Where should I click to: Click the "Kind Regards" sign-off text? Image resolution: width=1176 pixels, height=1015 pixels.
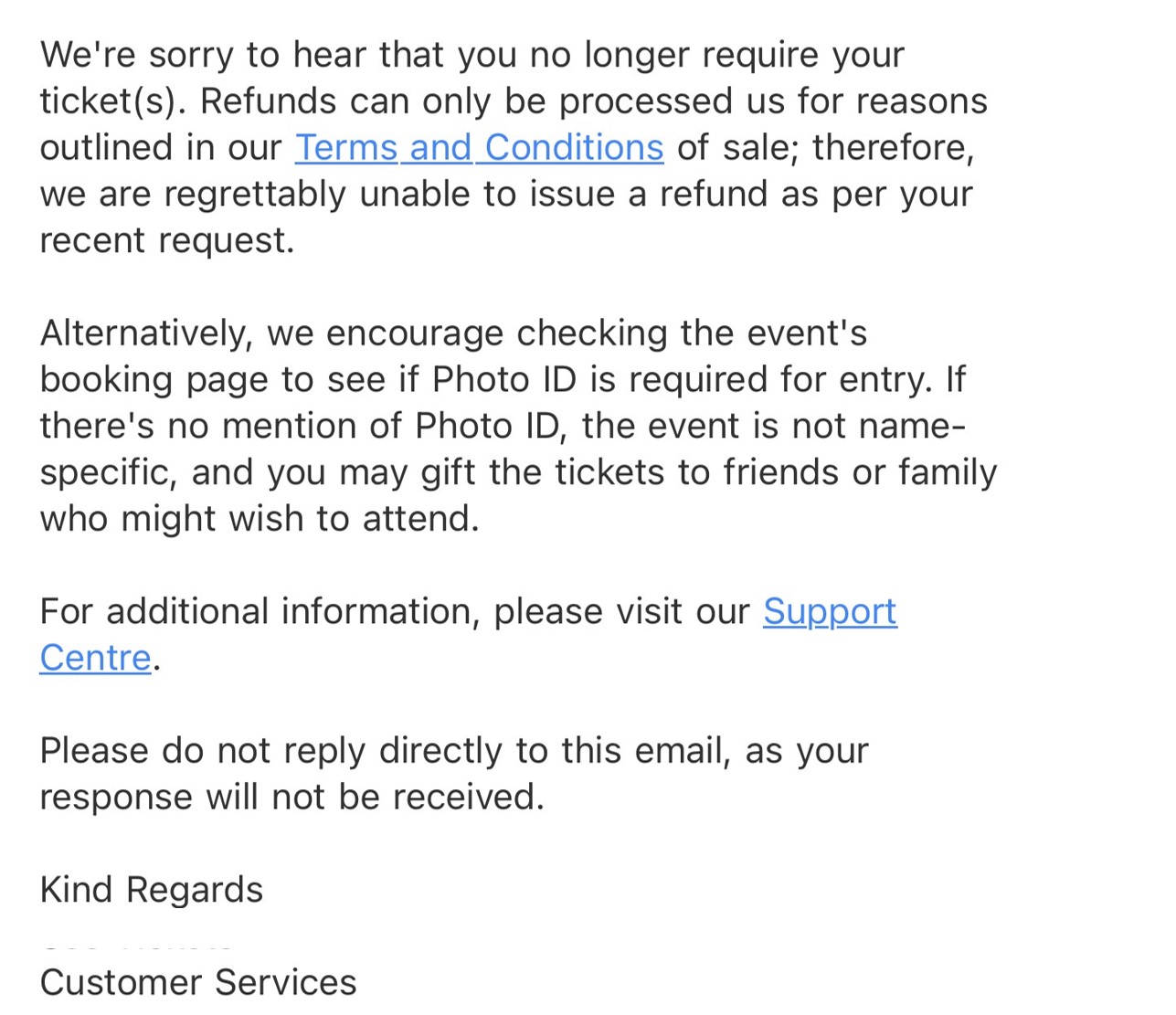(x=152, y=890)
